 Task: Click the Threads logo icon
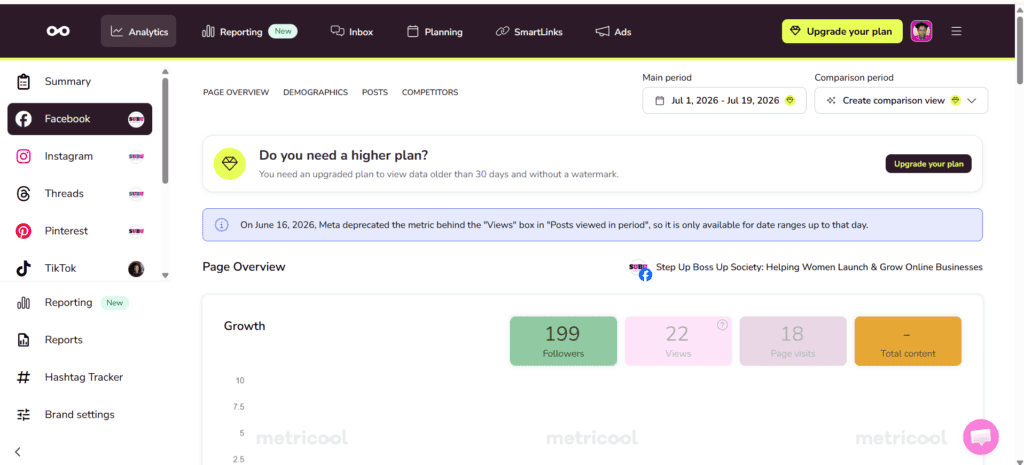(x=24, y=193)
